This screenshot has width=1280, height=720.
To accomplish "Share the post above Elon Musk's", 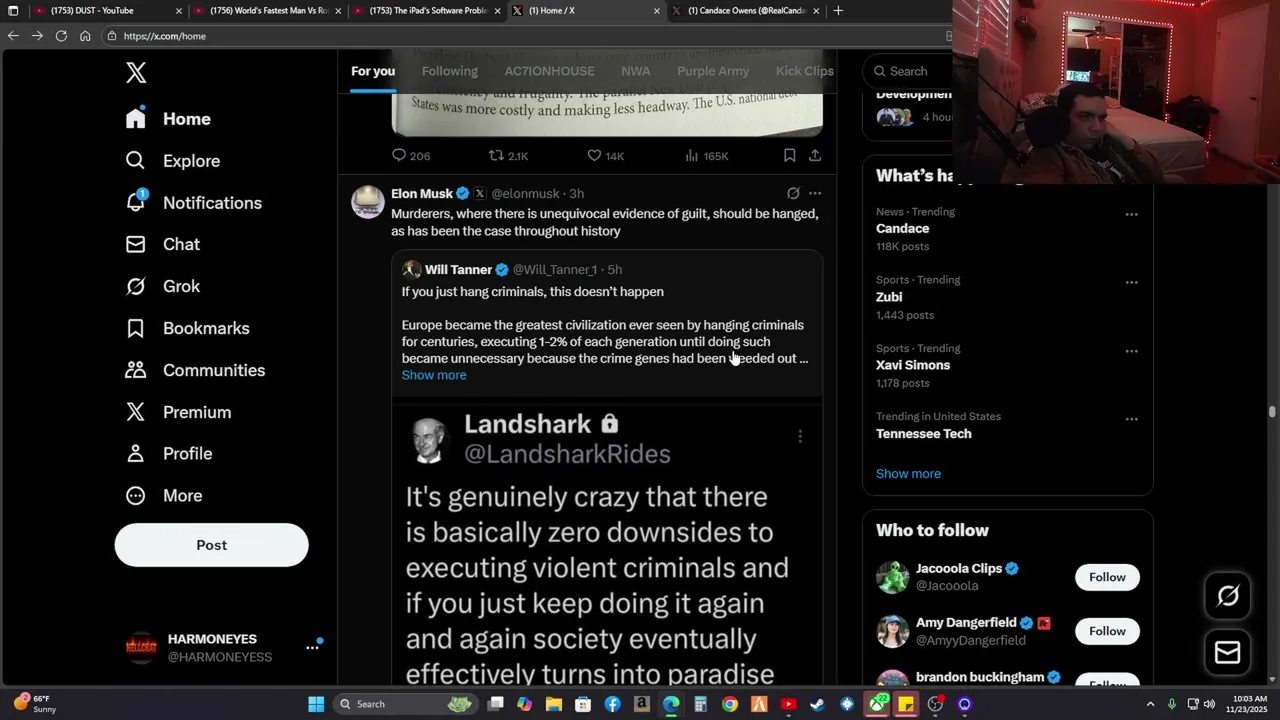I will 815,155.
